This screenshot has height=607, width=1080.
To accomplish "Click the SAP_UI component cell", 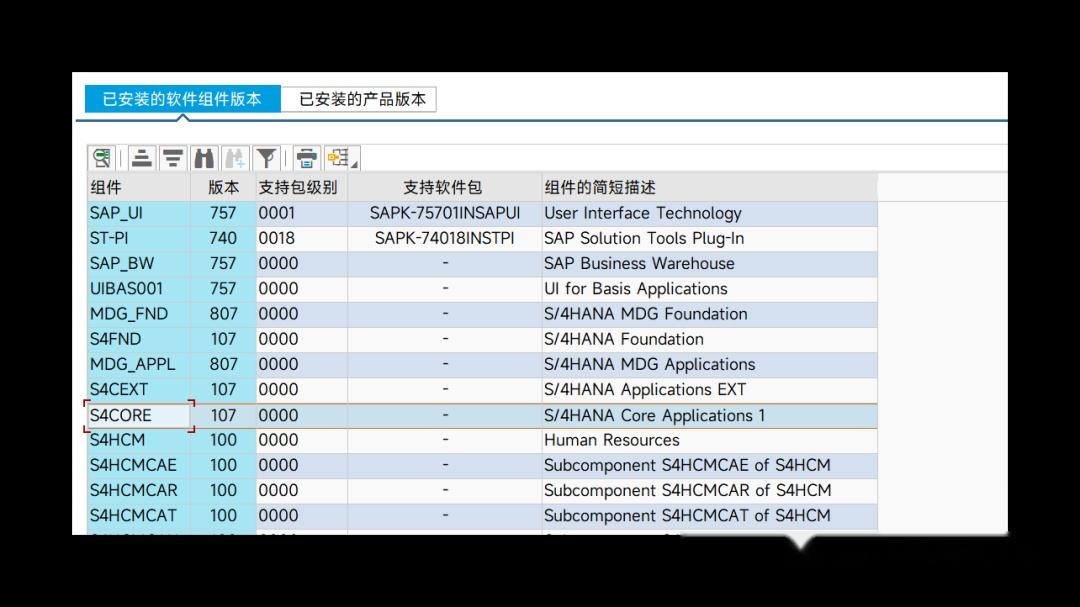I will (138, 213).
